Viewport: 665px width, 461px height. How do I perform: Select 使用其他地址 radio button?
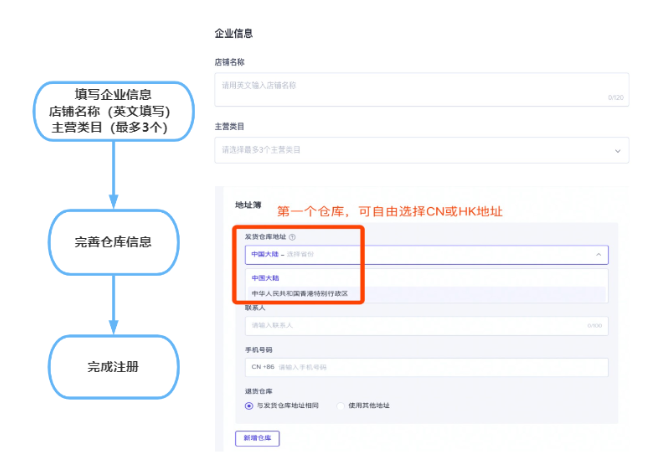[340, 406]
